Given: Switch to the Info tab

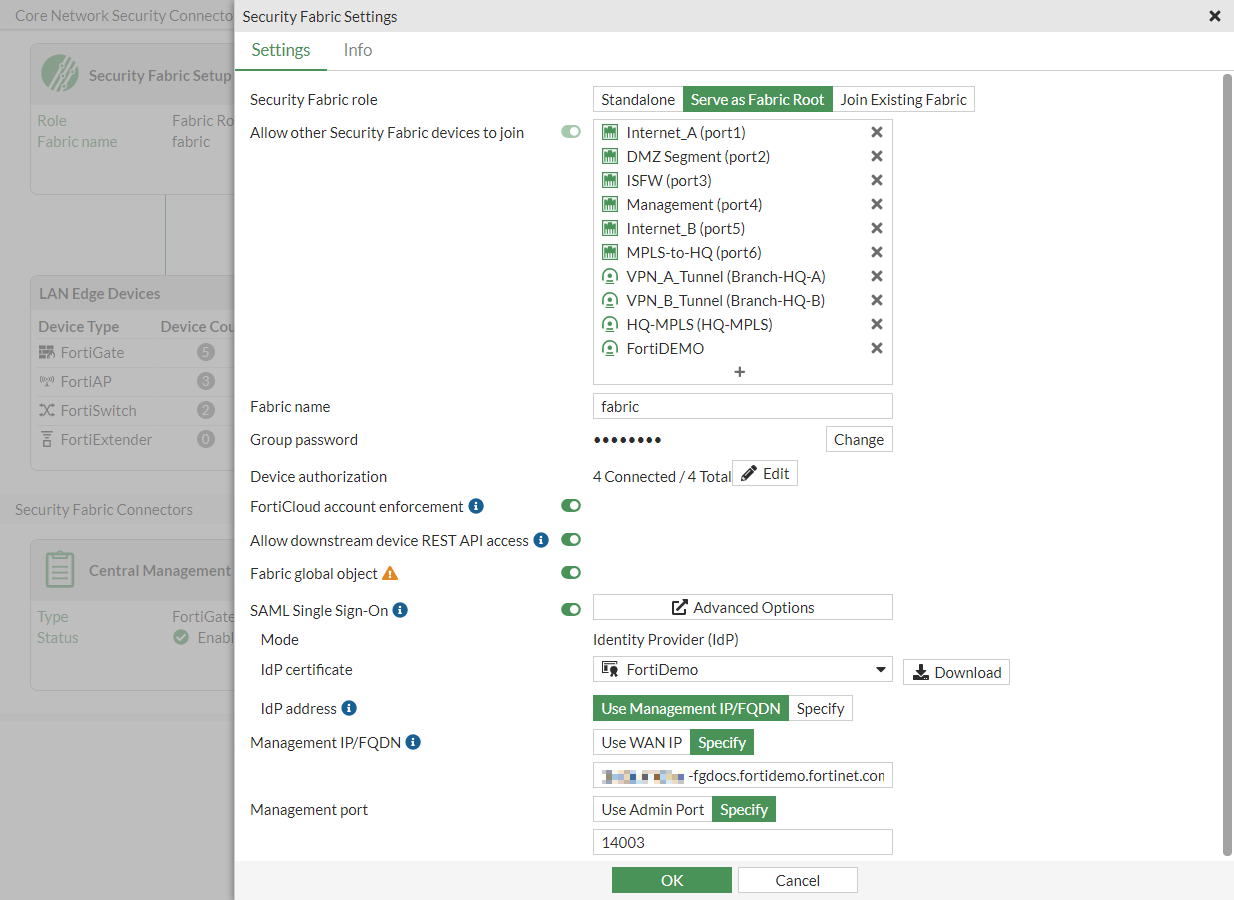Looking at the screenshot, I should pyautogui.click(x=357, y=50).
